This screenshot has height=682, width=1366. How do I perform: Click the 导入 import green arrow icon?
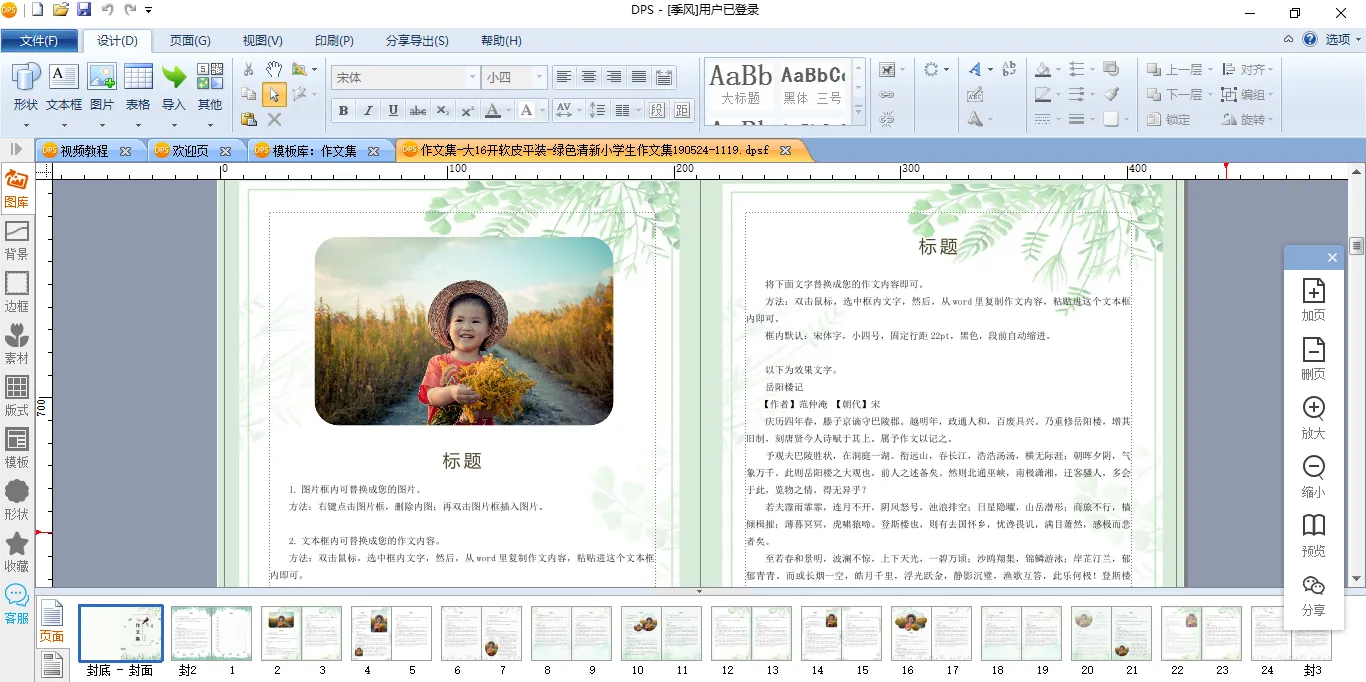click(x=174, y=87)
